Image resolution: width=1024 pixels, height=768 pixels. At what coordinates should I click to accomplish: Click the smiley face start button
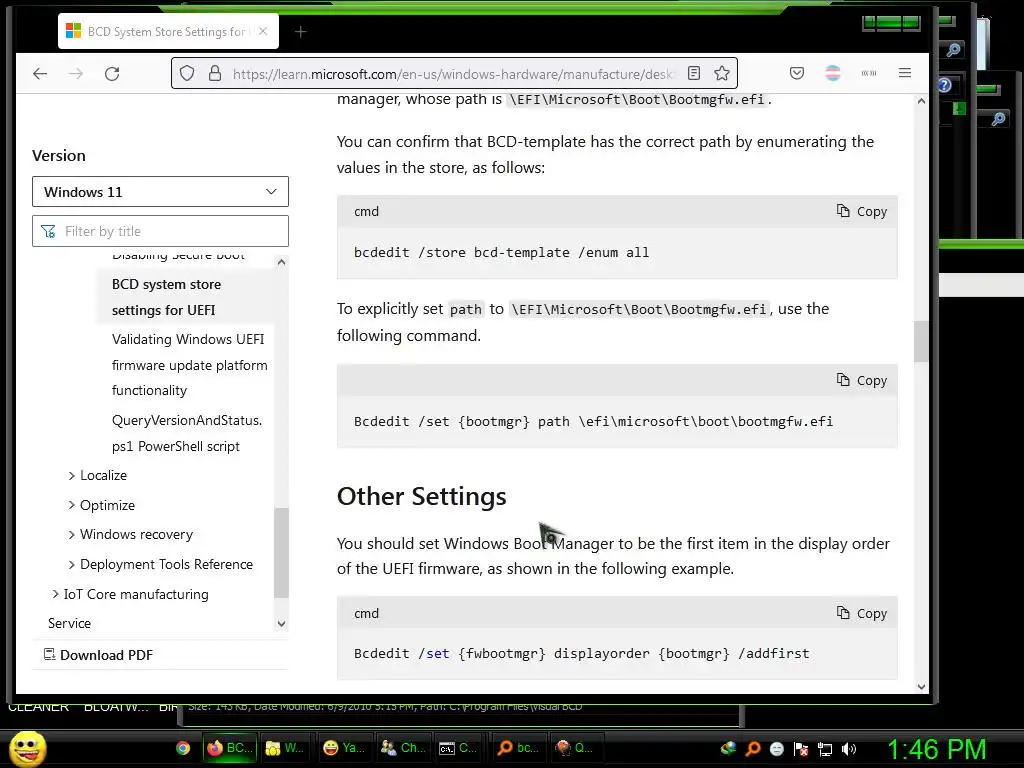click(x=27, y=749)
